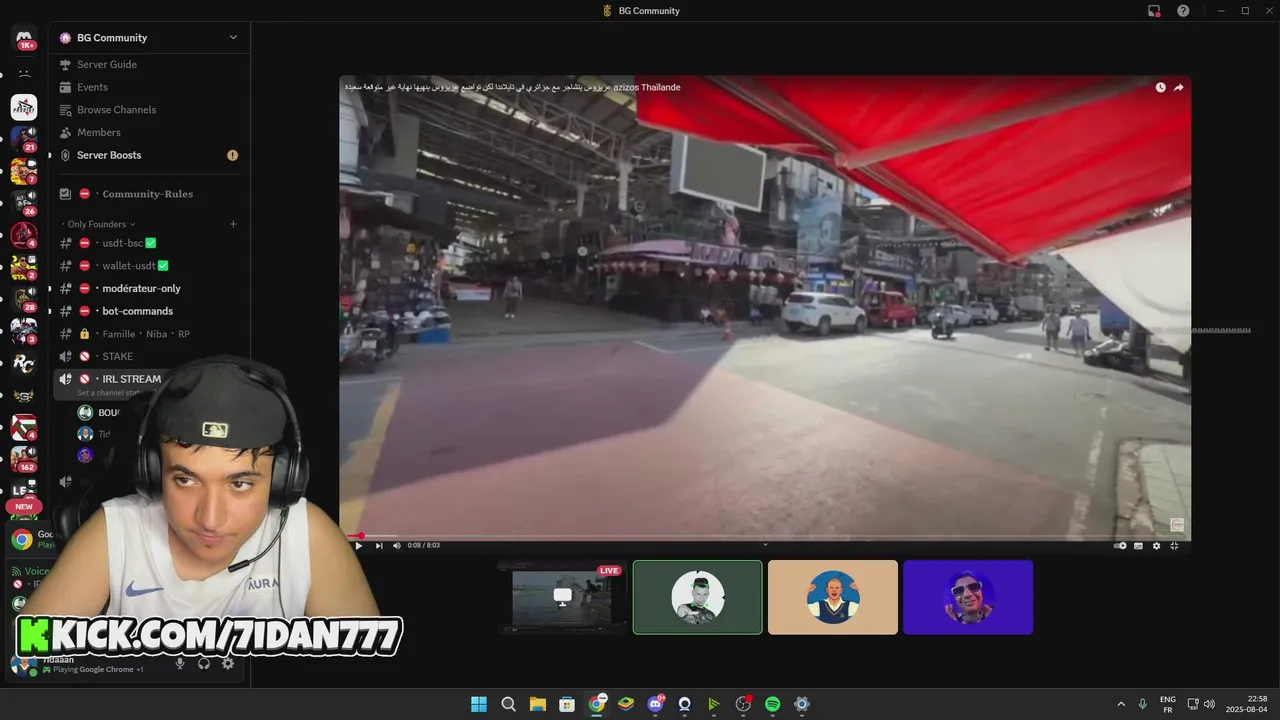Open the server with 162 badge

24,459
